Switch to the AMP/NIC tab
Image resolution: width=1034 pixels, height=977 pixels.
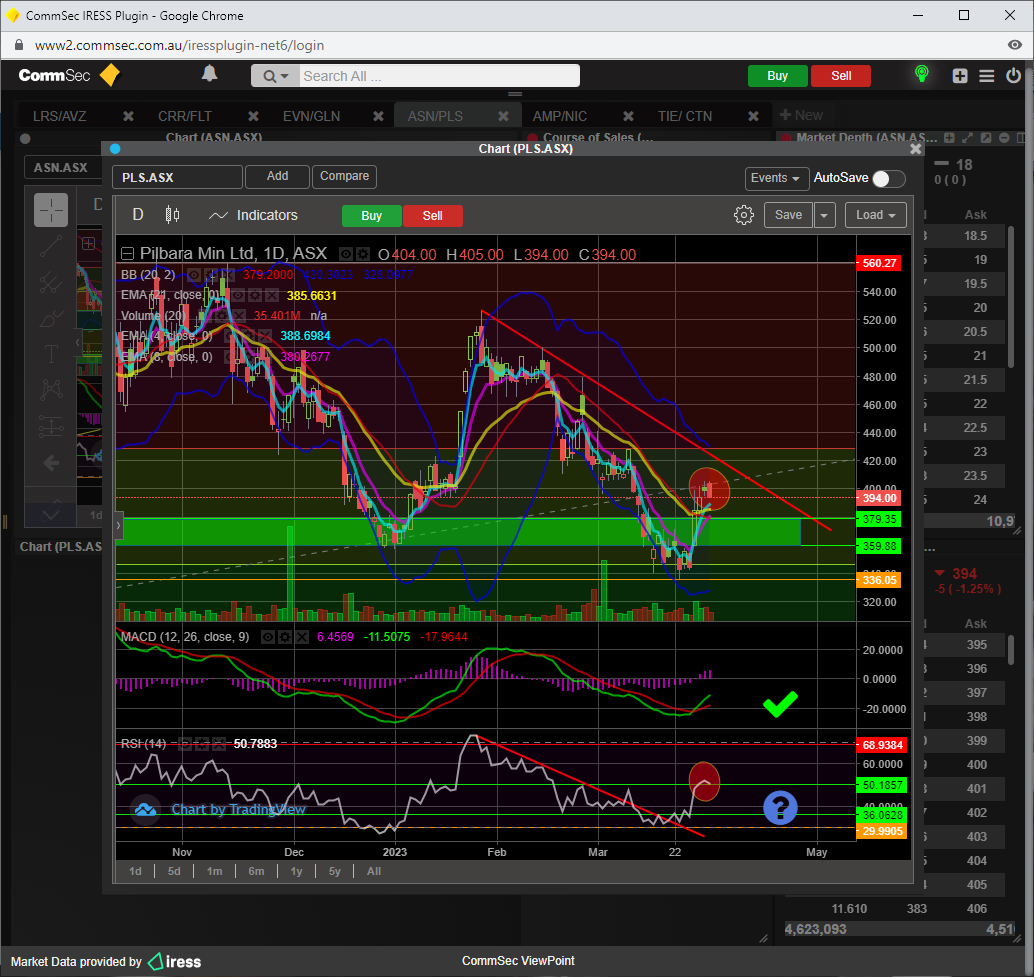click(x=559, y=116)
